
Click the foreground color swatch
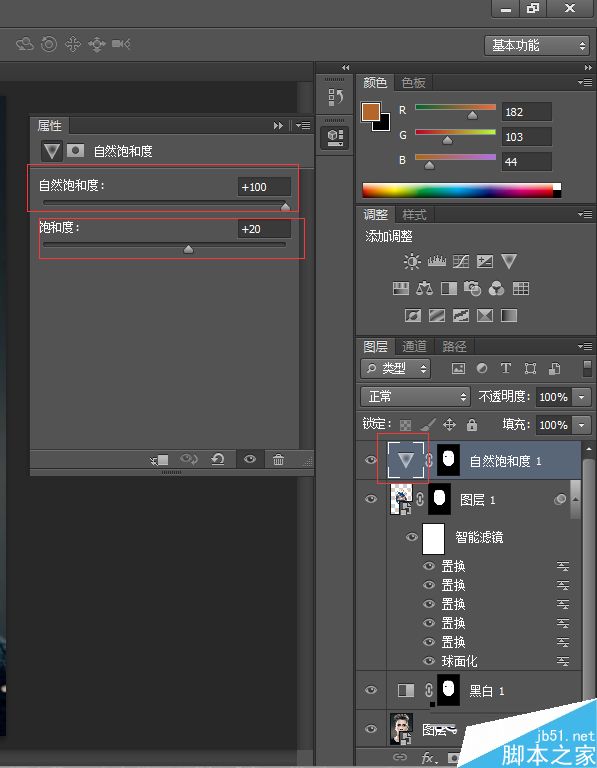371,112
